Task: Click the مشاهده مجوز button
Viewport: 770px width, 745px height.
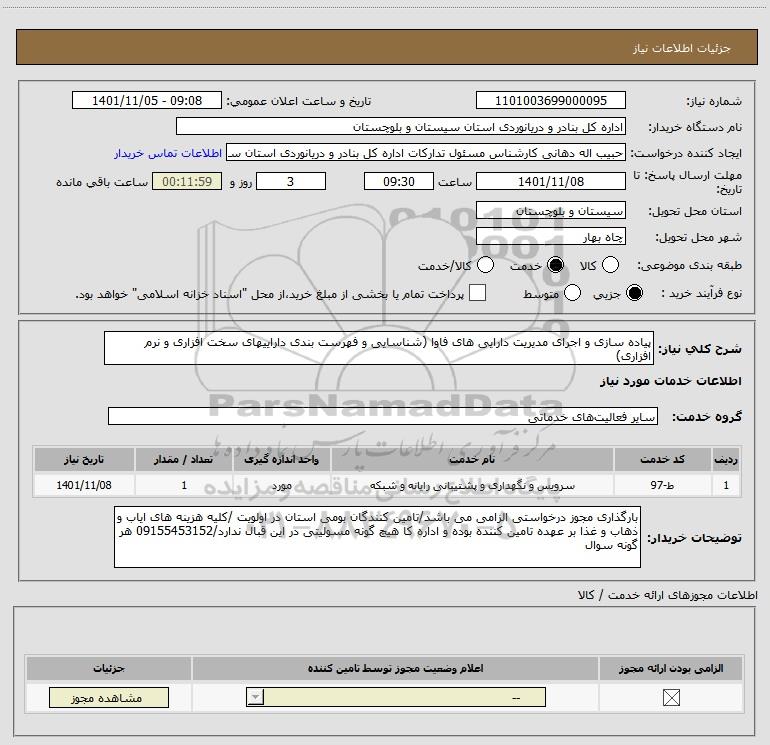Action: (109, 698)
